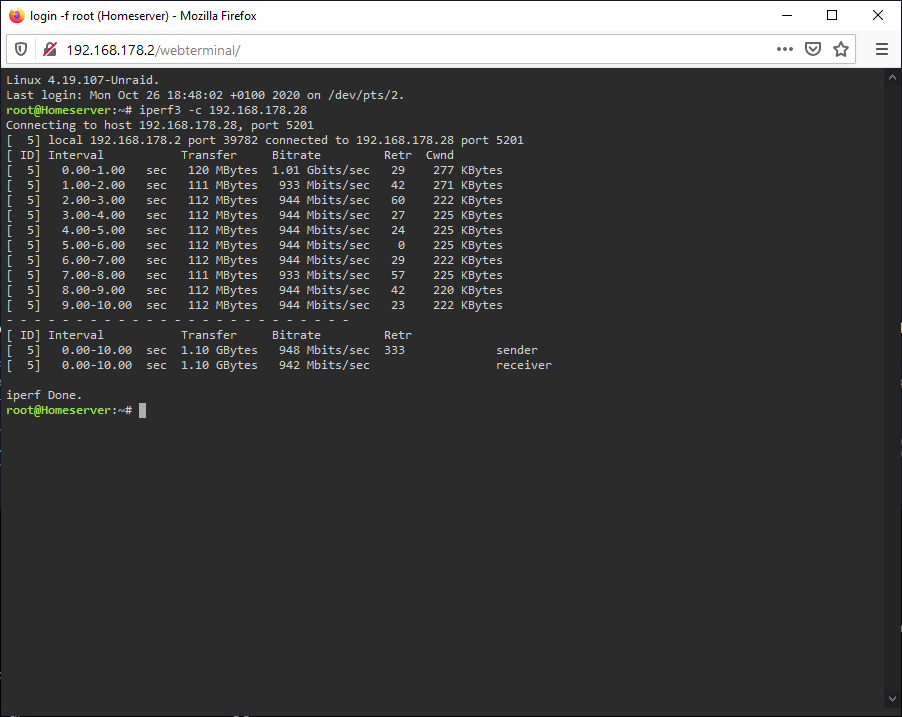Click the '5.00-6.00' interval row
The image size is (902, 717).
[x=254, y=245]
